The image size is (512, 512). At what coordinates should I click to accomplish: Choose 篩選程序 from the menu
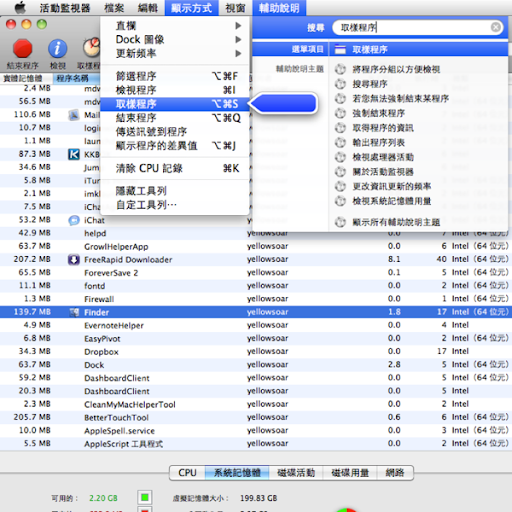coord(175,76)
